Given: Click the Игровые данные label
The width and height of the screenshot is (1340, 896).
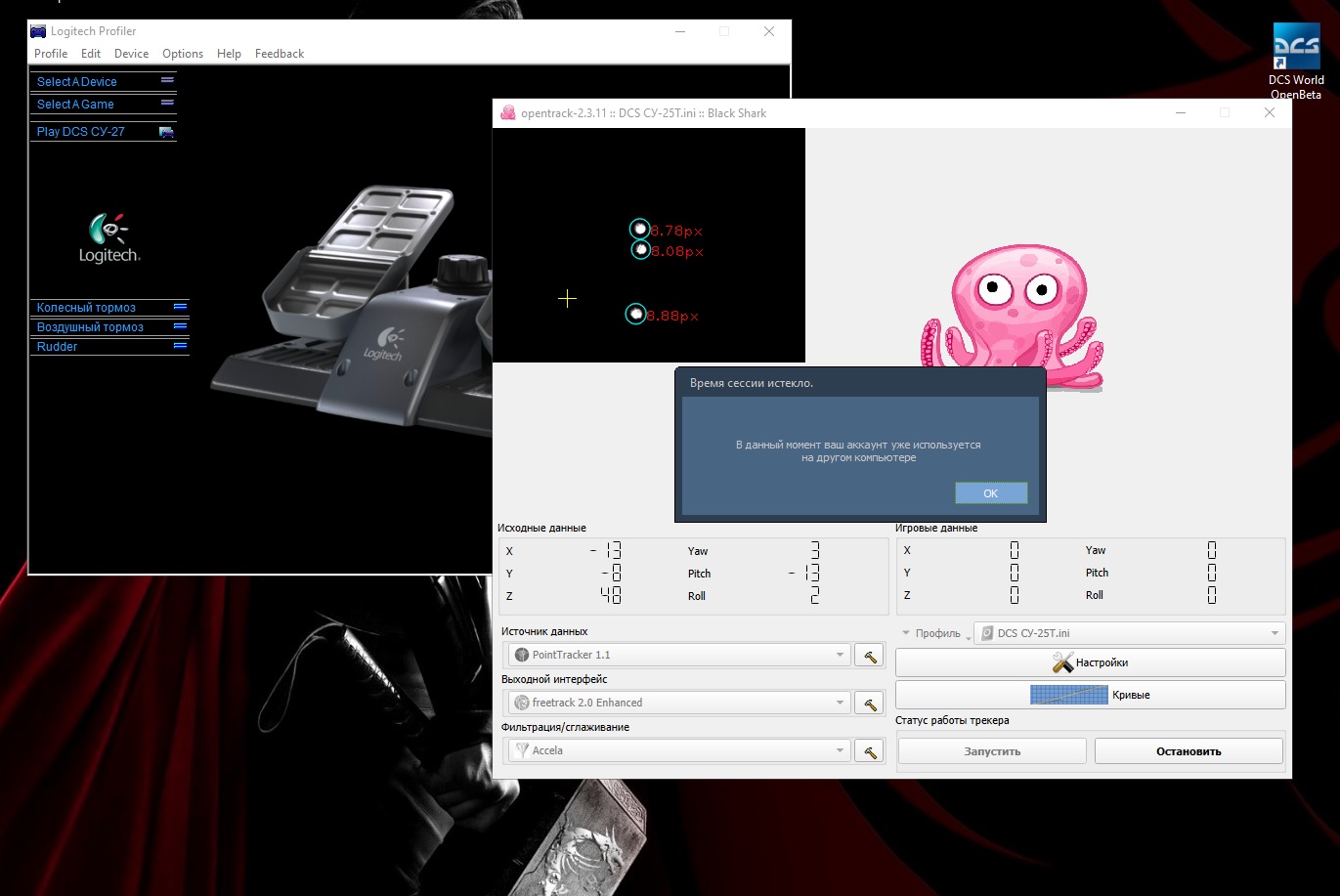Looking at the screenshot, I should (x=936, y=528).
